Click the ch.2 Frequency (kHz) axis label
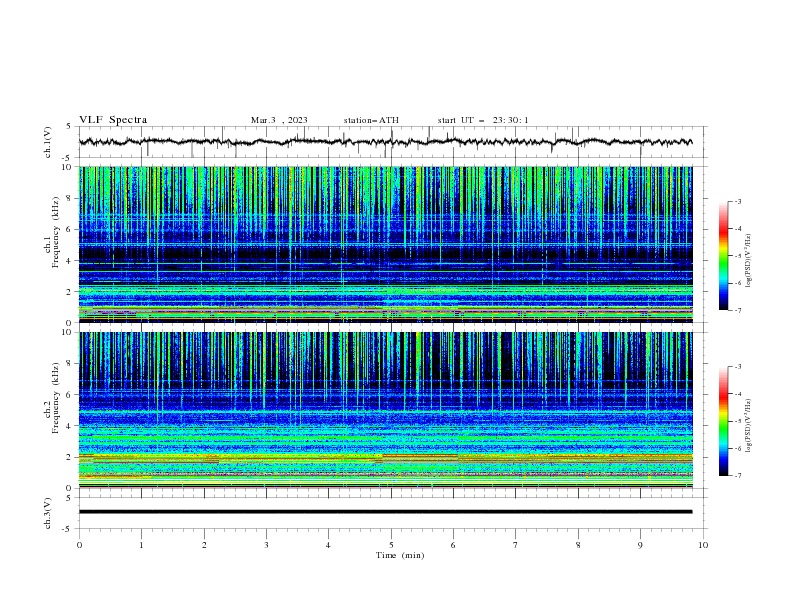This screenshot has width=792, height=612. pyautogui.click(x=55, y=397)
